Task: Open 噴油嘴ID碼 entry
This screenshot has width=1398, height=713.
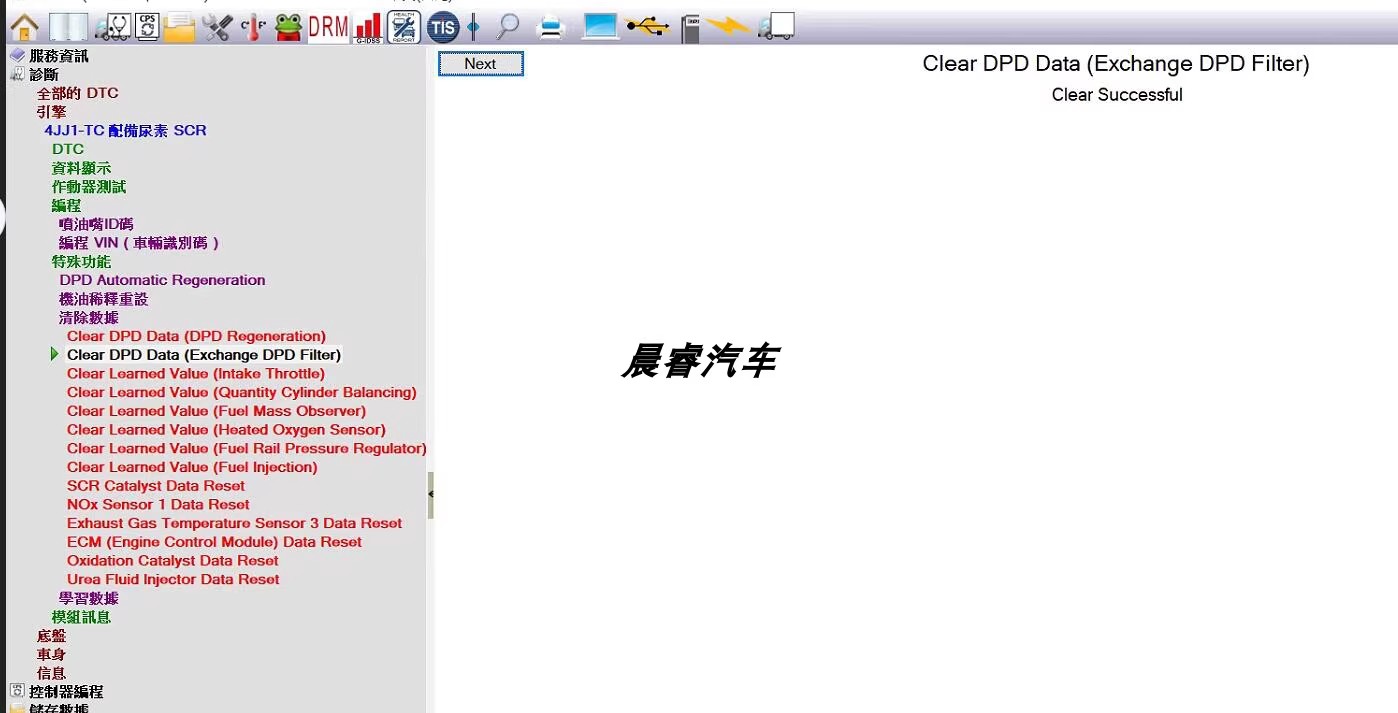Action: pos(96,224)
